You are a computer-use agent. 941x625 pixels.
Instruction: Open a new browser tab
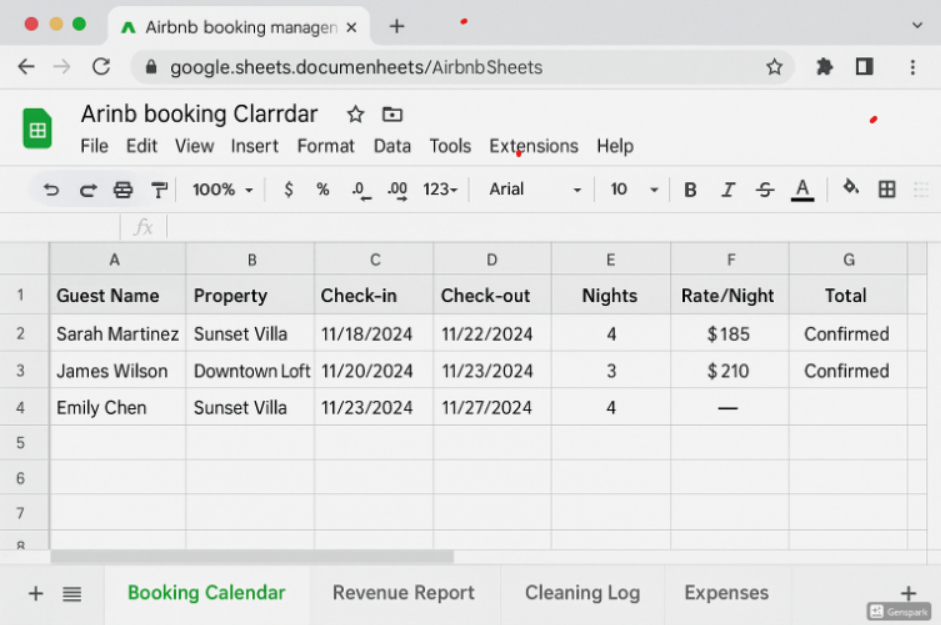pyautogui.click(x=397, y=26)
